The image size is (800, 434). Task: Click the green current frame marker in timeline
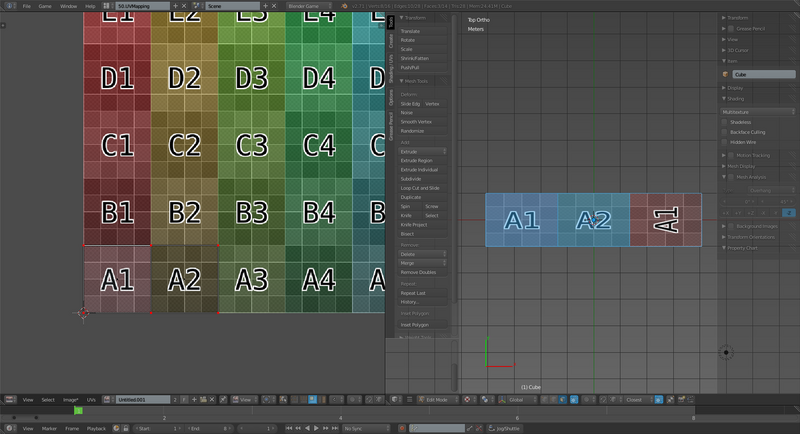pos(78,411)
